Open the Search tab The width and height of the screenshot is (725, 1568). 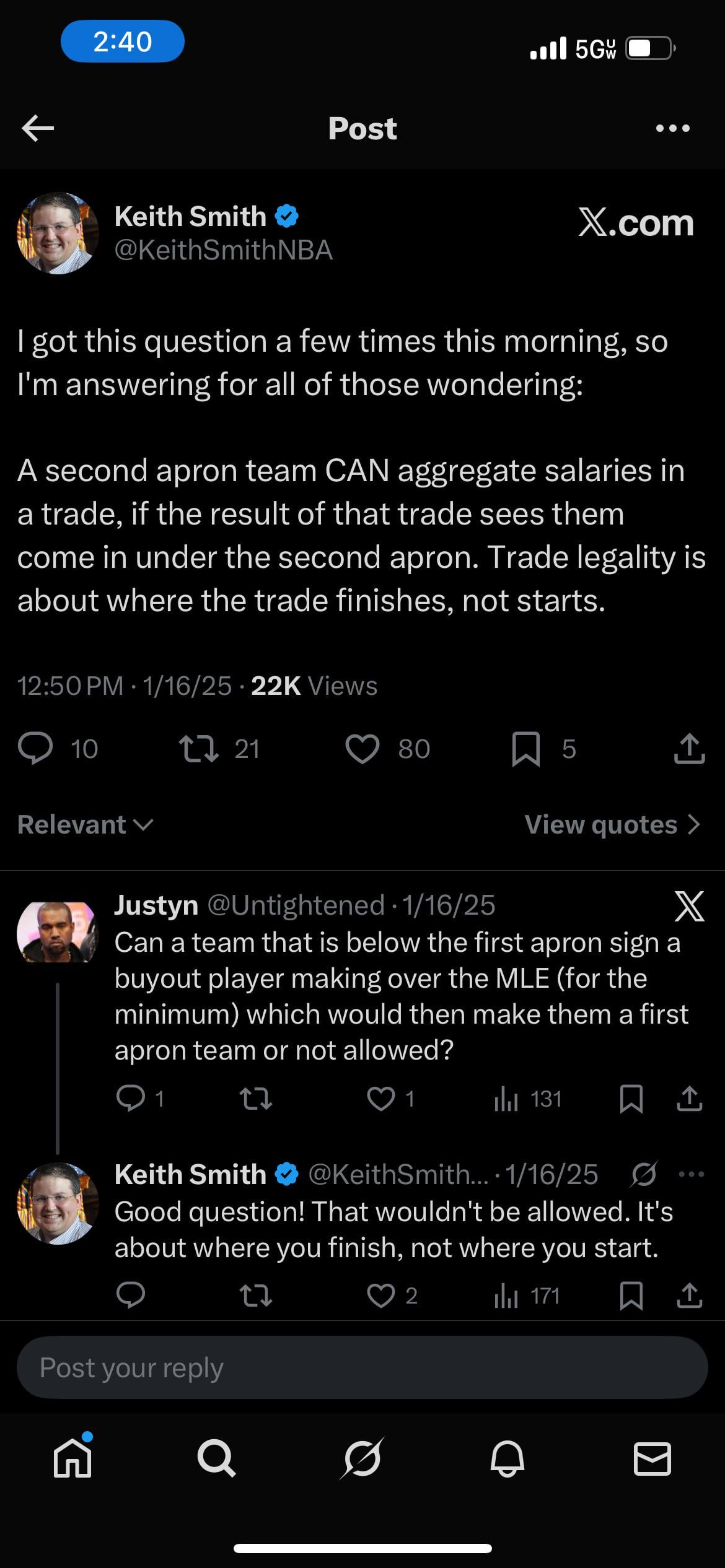pyautogui.click(x=217, y=1459)
